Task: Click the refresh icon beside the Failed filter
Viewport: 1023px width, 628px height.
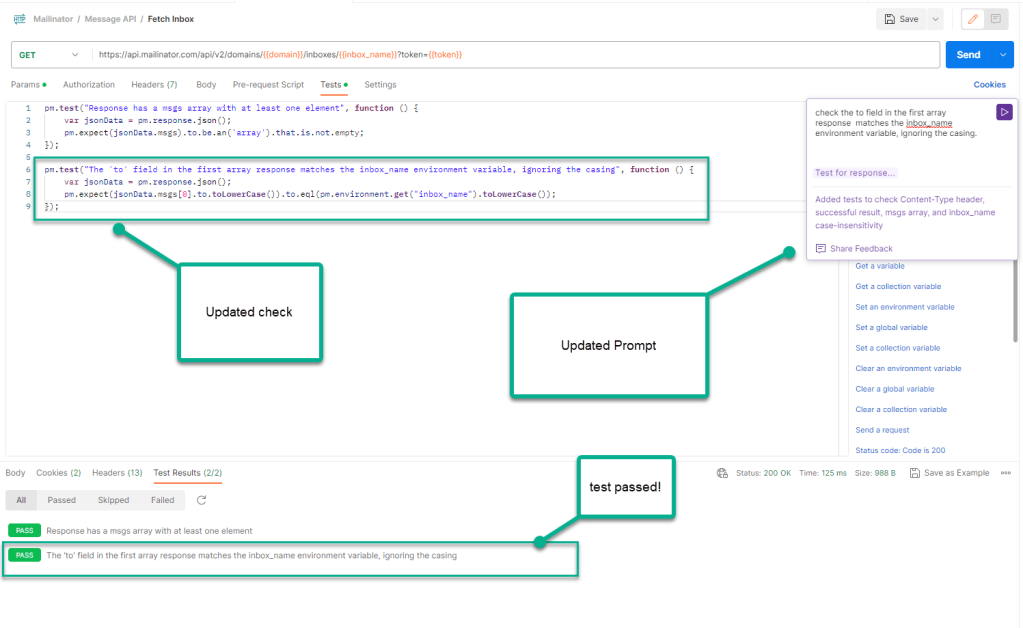Action: (201, 500)
